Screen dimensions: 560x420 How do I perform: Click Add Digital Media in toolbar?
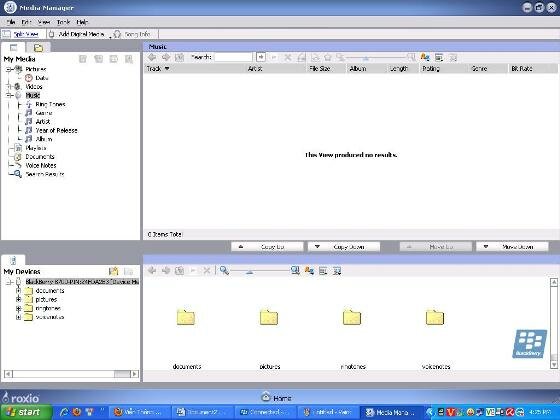coord(76,34)
